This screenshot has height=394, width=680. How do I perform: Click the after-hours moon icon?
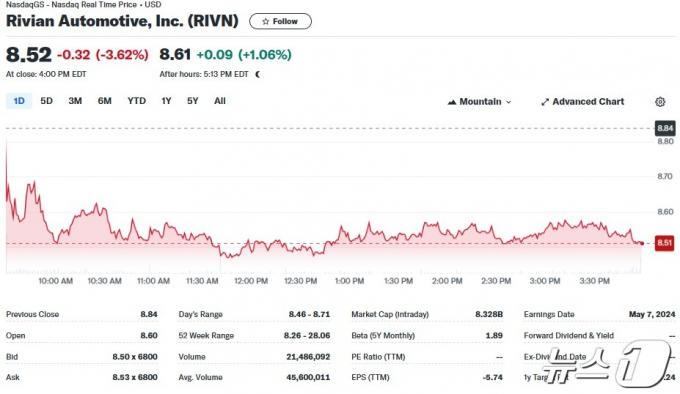click(x=258, y=75)
